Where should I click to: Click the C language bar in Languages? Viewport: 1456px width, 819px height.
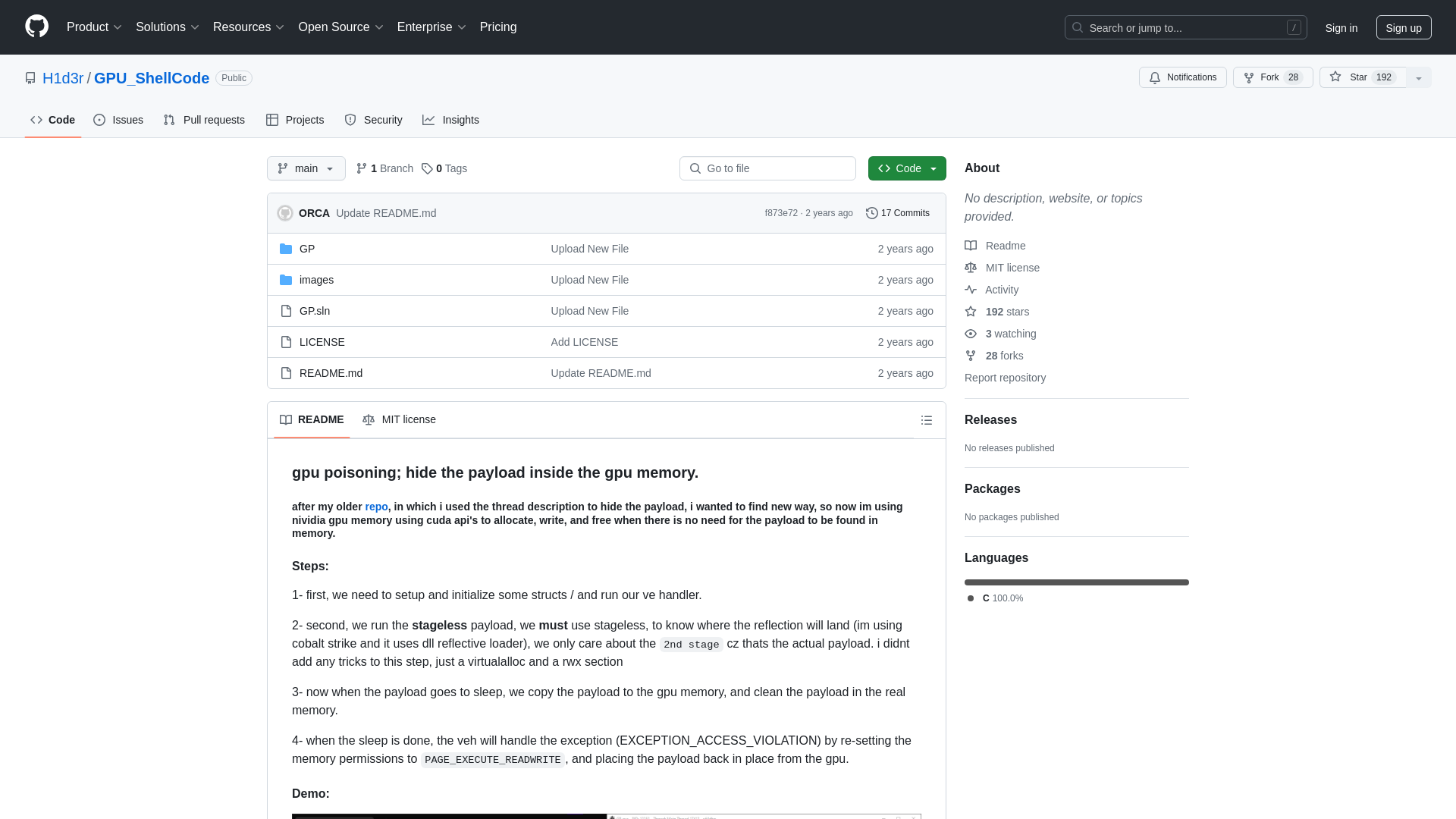tap(1077, 582)
